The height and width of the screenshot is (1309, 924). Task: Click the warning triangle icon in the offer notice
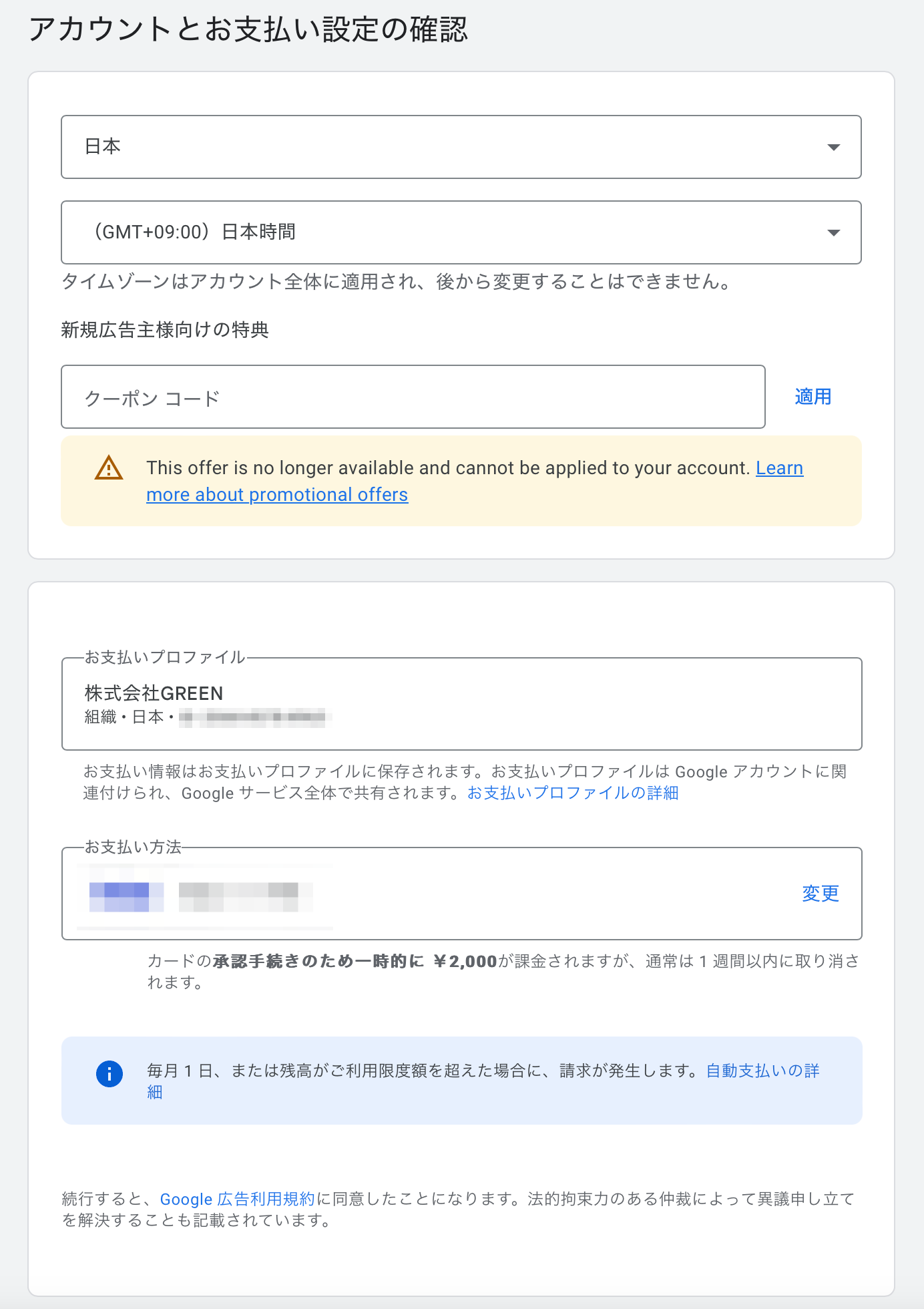[x=109, y=468]
